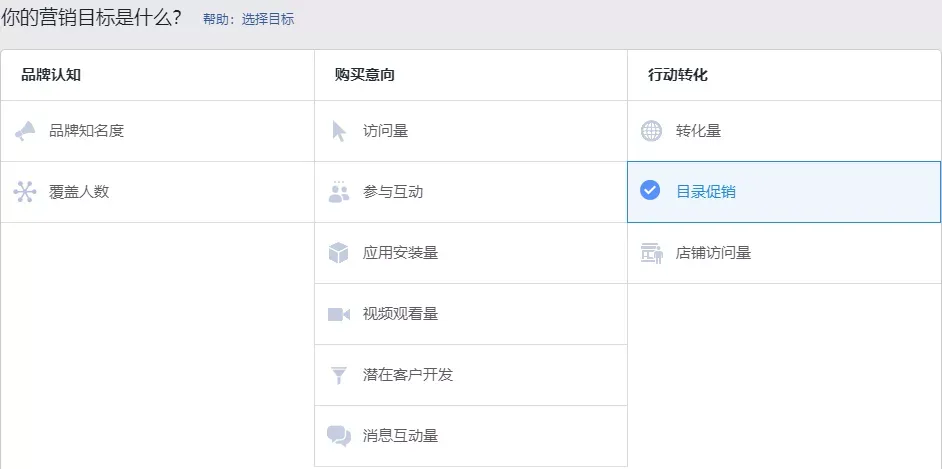Pick the 访问量 objective label
The height and width of the screenshot is (469, 942).
[385, 131]
